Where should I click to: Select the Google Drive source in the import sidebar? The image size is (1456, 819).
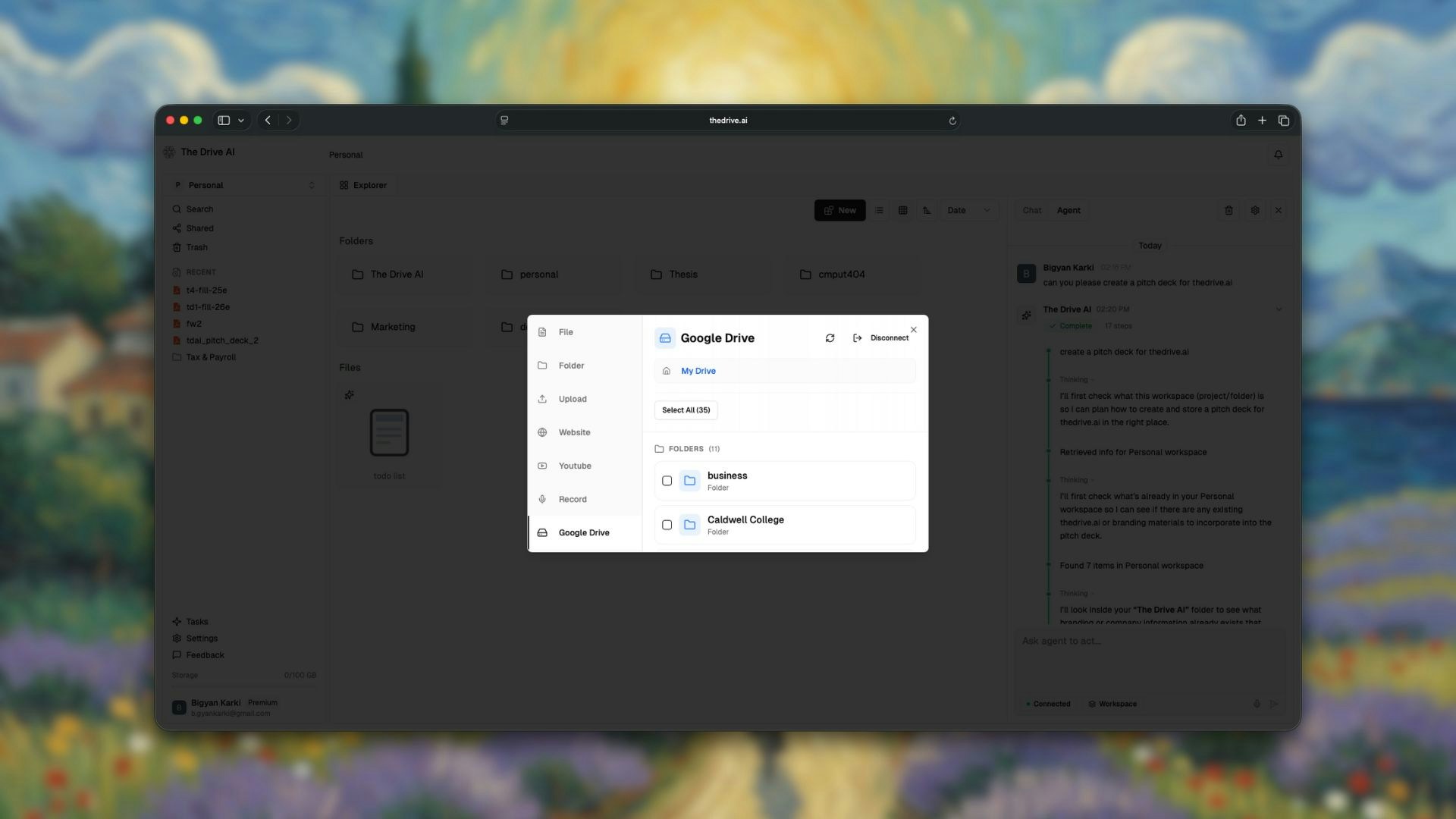pos(583,532)
